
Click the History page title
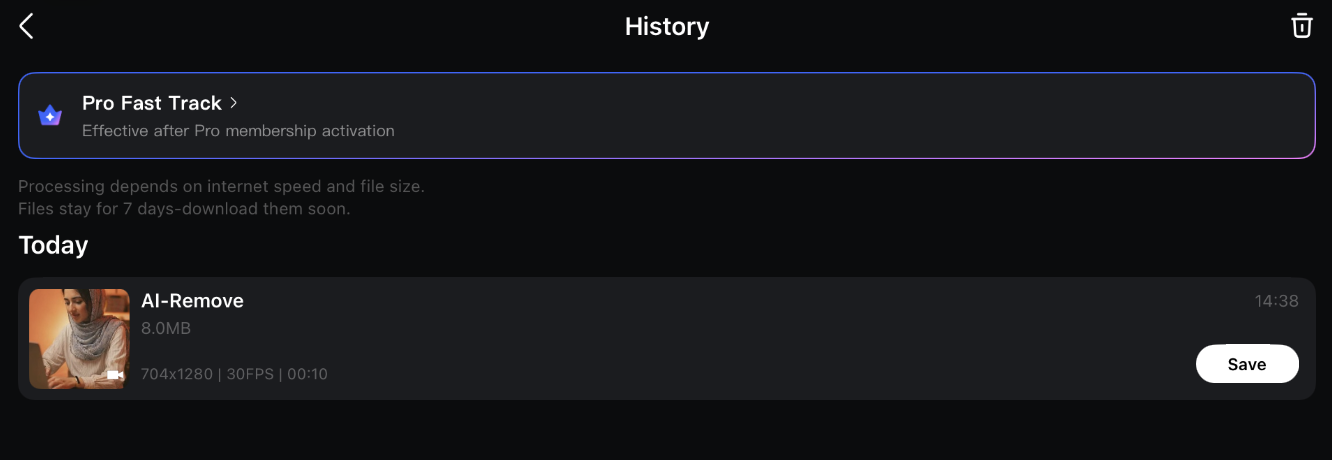coord(666,26)
